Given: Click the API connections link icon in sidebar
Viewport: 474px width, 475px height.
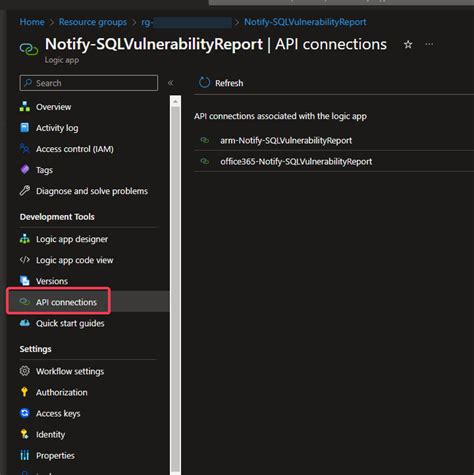Looking at the screenshot, I should pyautogui.click(x=25, y=302).
